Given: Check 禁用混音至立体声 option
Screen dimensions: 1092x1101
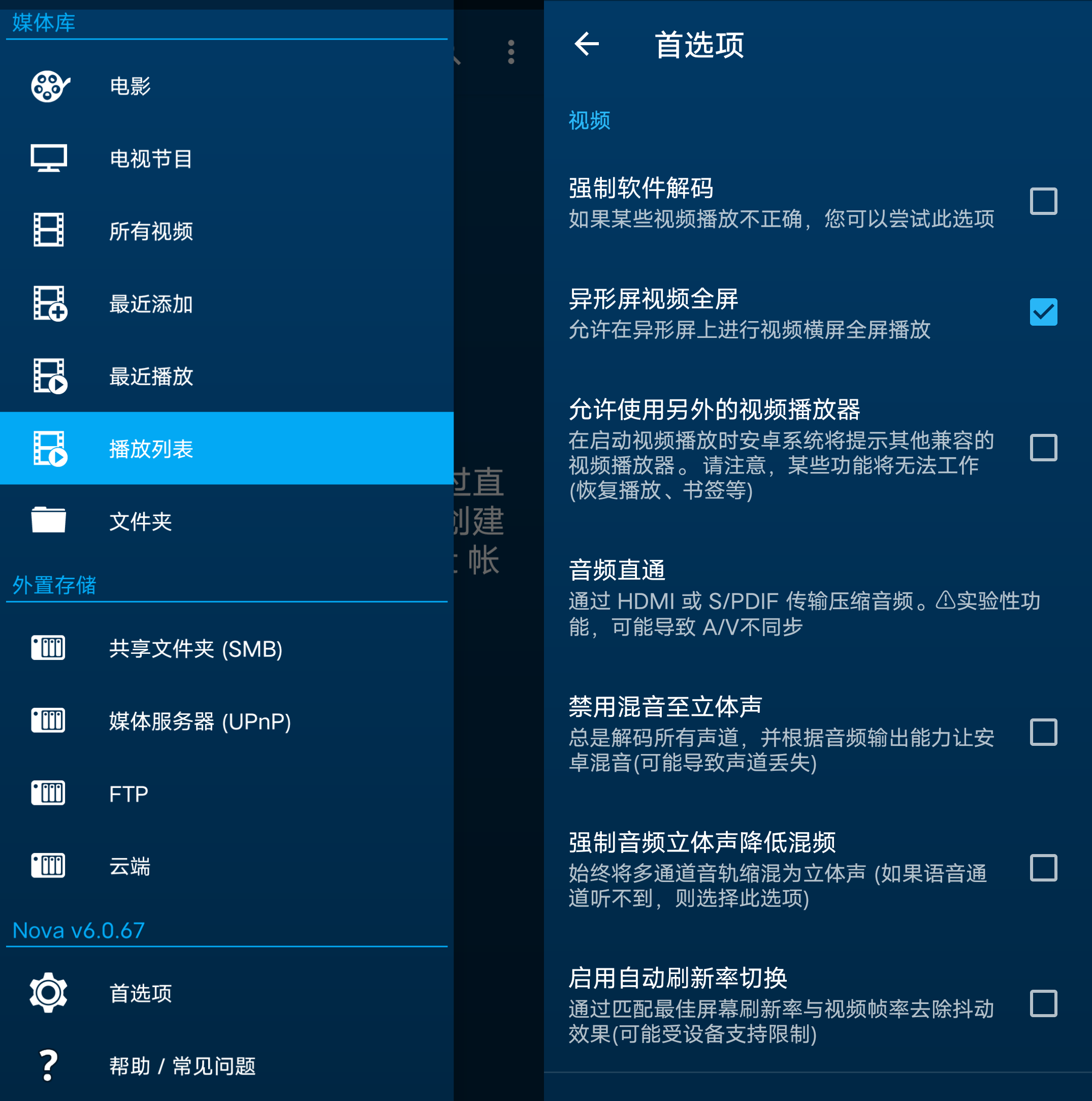Looking at the screenshot, I should point(1043,732).
